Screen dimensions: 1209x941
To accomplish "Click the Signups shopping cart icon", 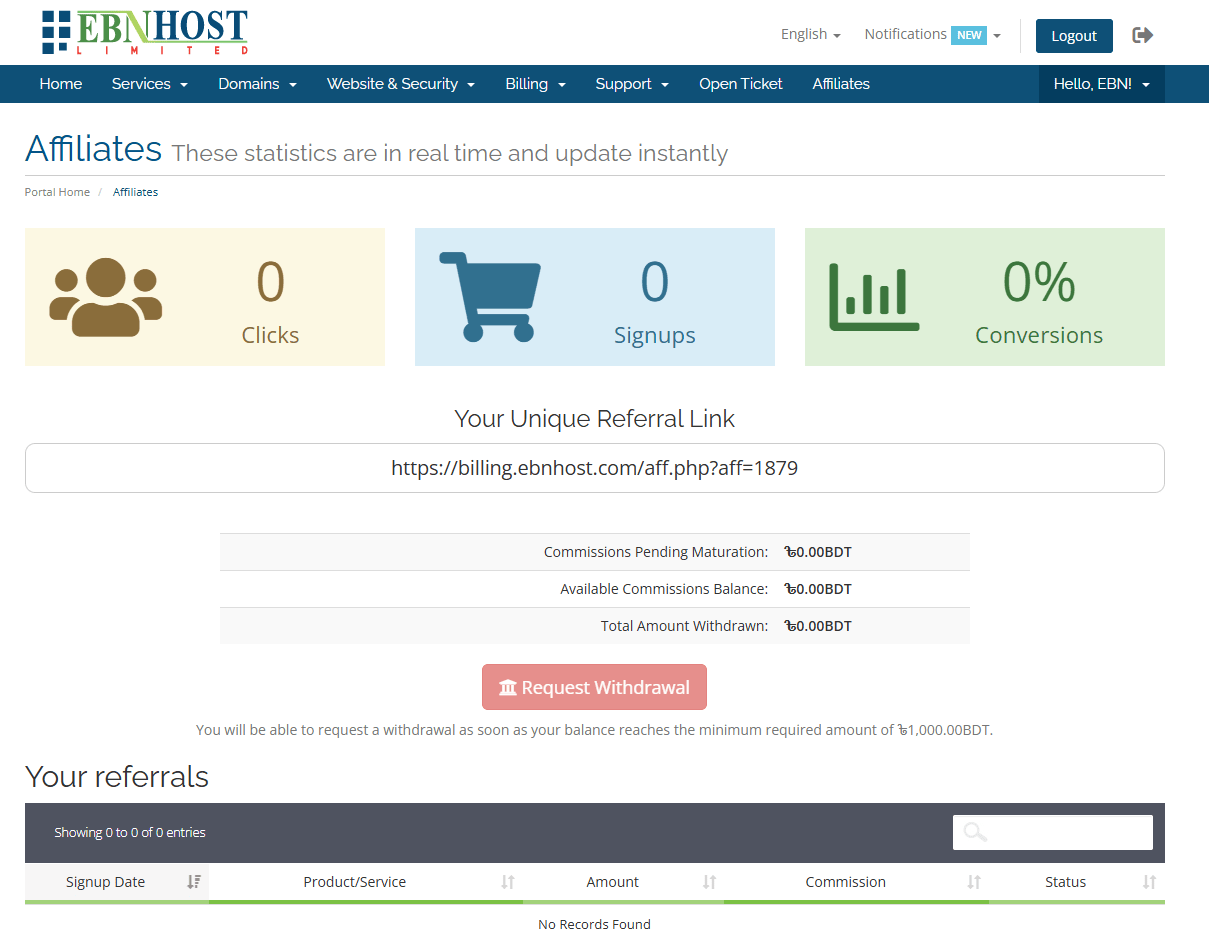I will point(490,297).
